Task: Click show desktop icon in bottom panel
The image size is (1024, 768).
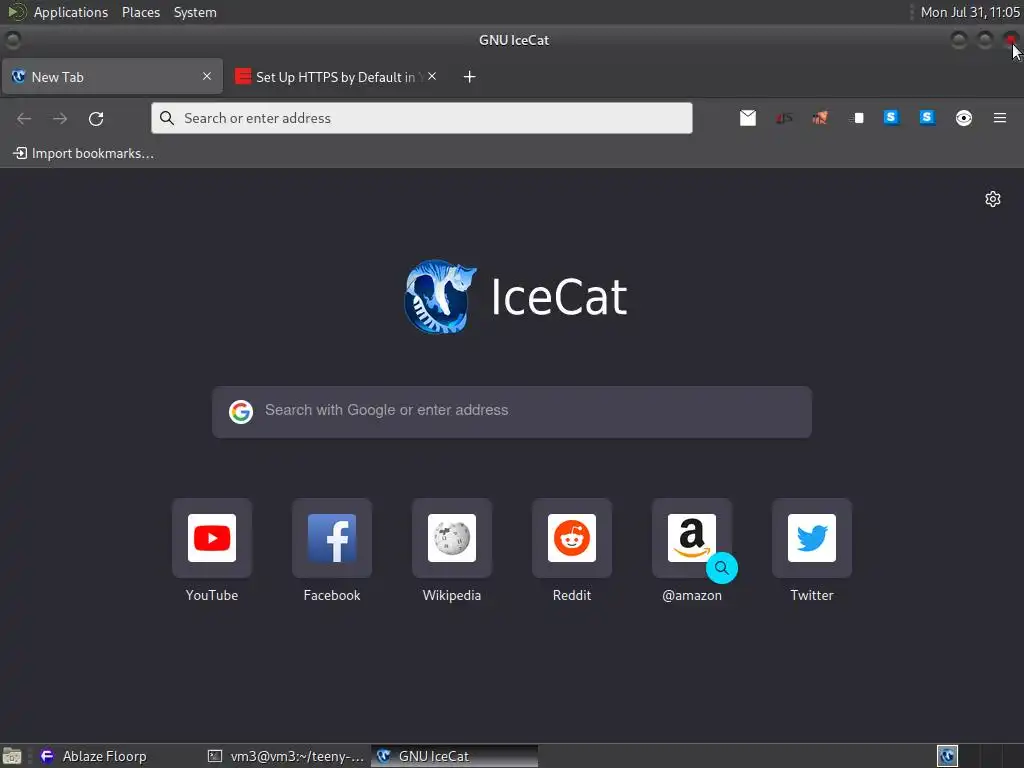Action: tap(12, 756)
